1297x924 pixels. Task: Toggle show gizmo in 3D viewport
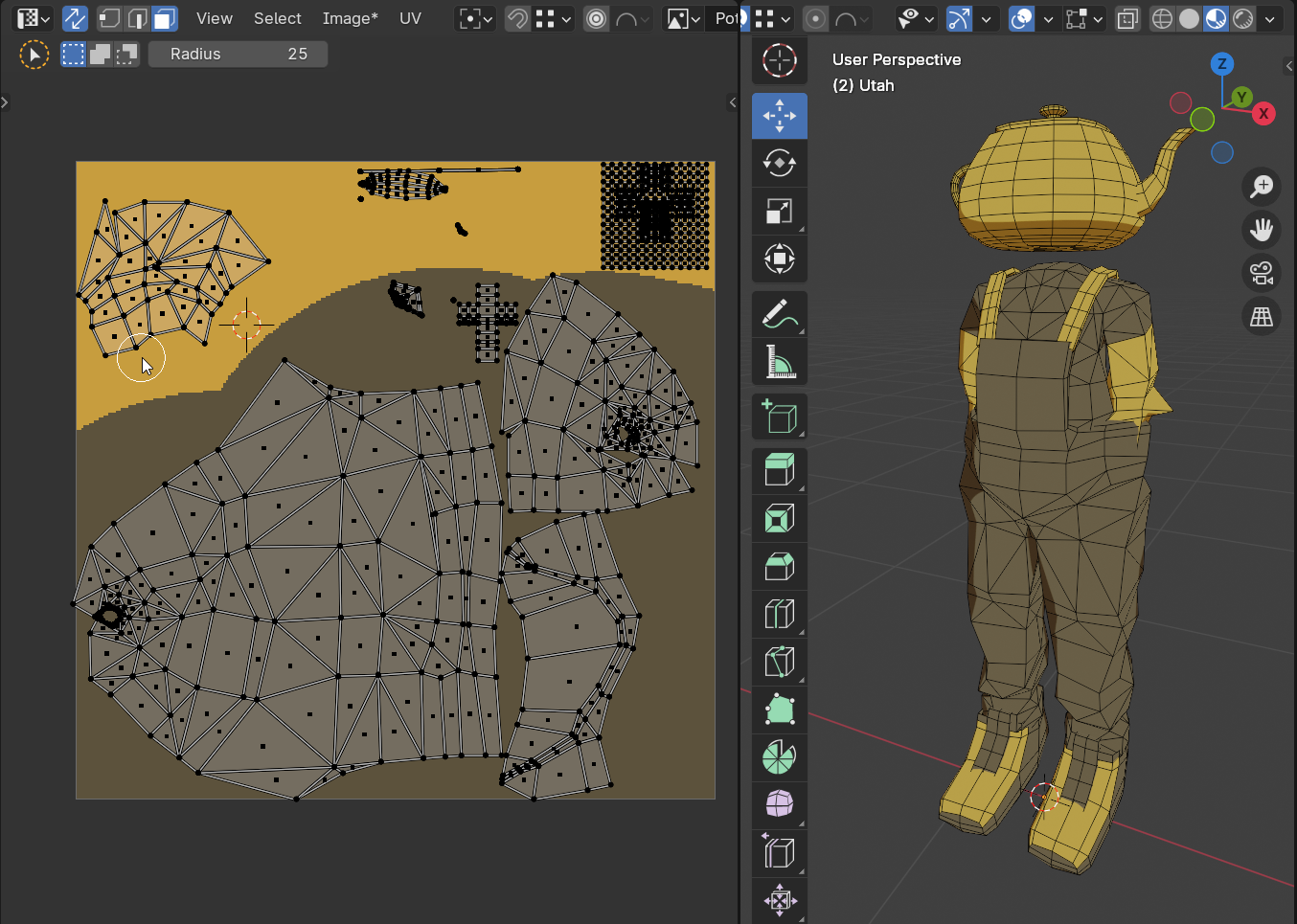click(959, 18)
